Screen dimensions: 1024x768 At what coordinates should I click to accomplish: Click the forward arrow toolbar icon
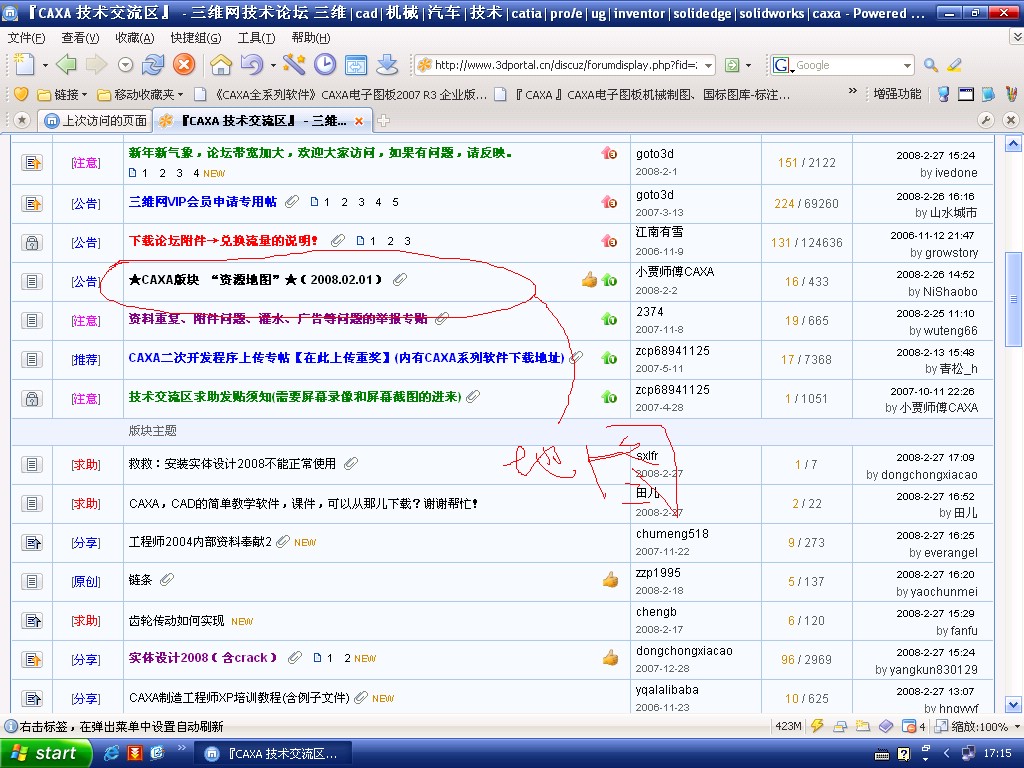click(x=96, y=65)
